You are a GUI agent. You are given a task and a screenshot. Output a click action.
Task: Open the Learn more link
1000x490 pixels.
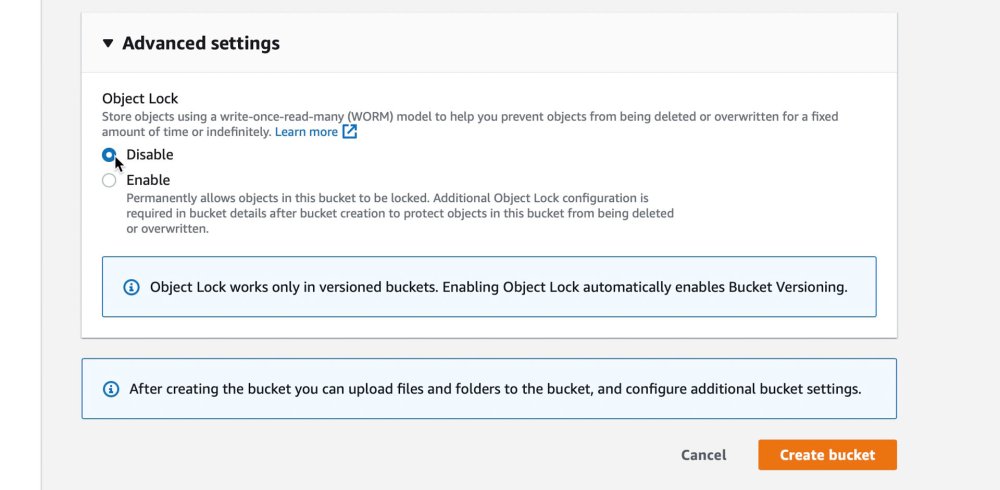(306, 132)
